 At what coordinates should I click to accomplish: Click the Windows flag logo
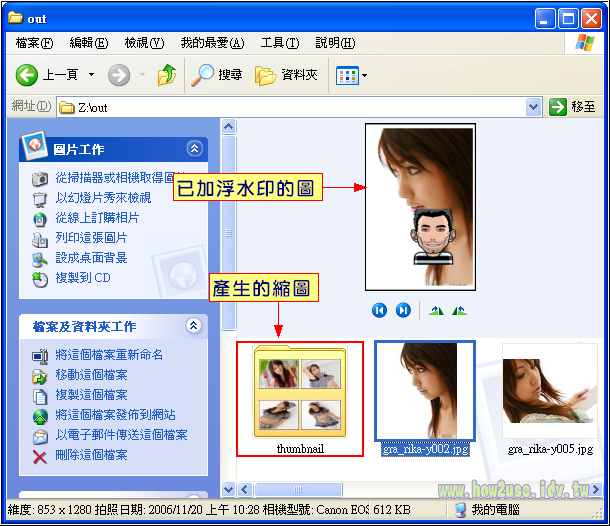[585, 43]
